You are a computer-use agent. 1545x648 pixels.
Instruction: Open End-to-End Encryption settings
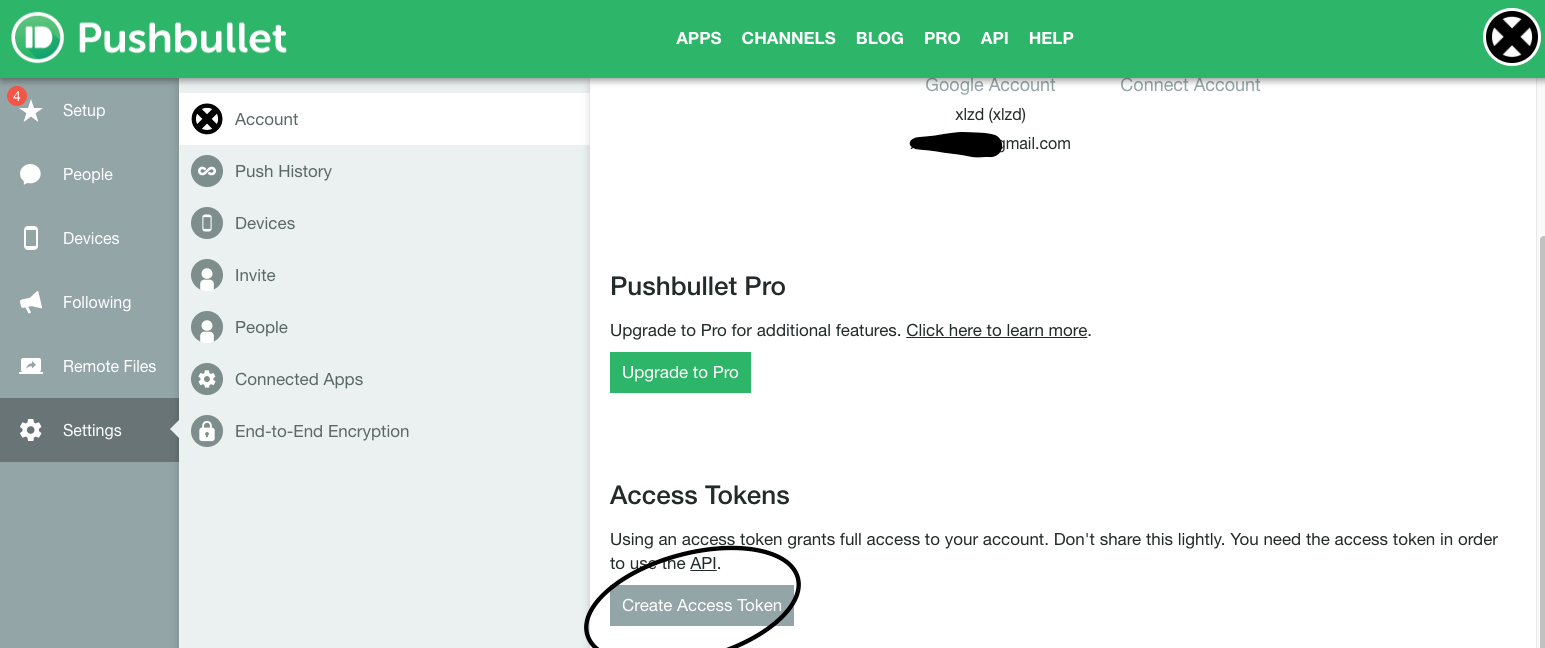321,431
